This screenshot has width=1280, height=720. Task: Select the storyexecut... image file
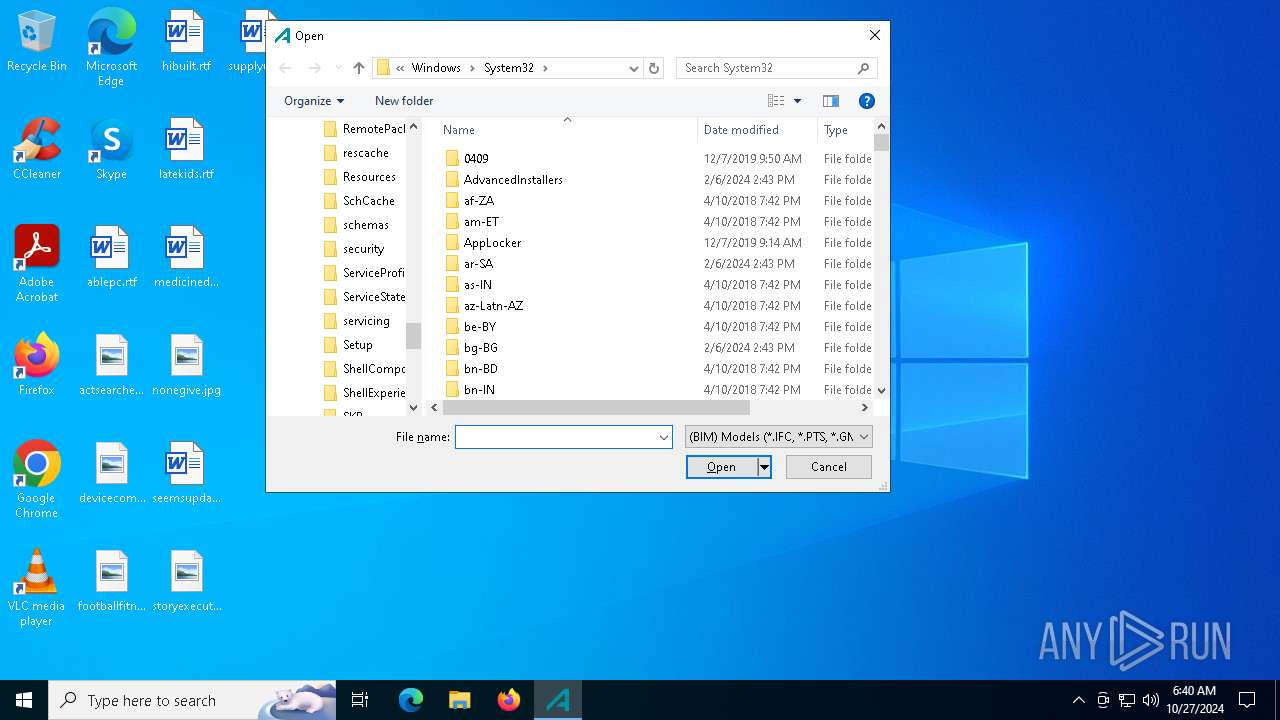(186, 582)
